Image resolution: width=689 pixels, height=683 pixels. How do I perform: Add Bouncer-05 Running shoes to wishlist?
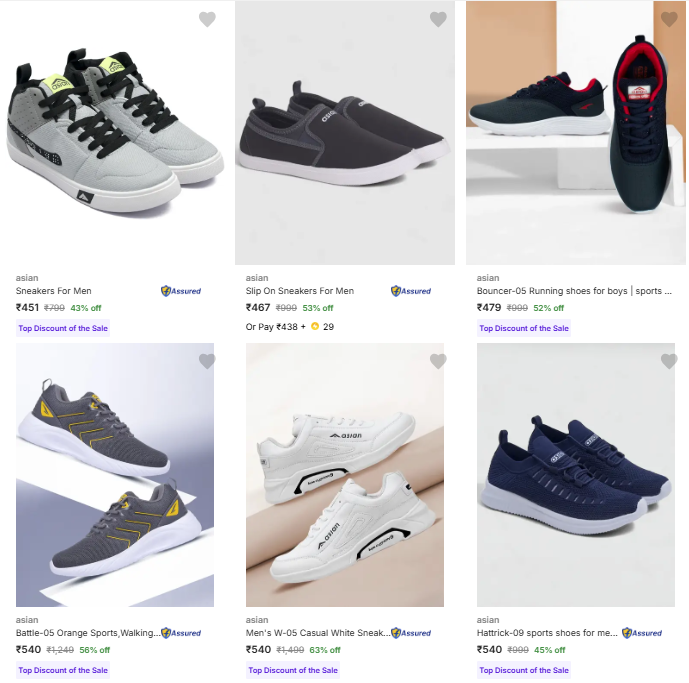pos(669,19)
